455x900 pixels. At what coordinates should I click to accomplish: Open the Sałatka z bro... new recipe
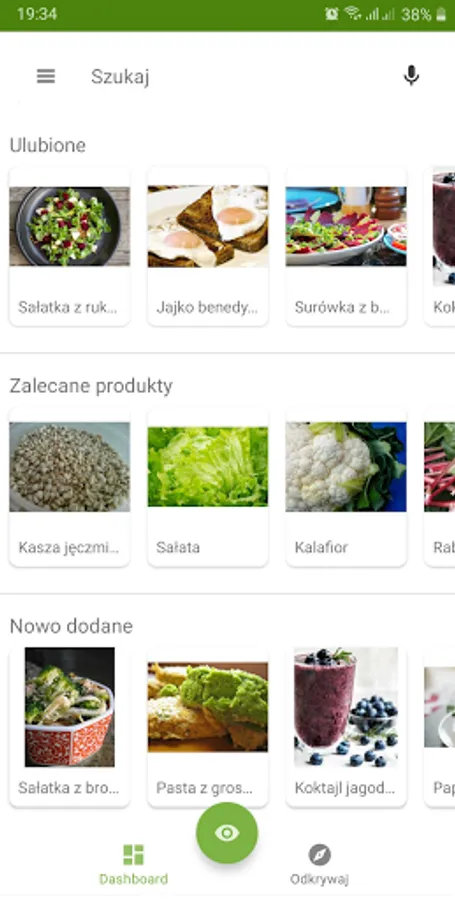[x=69, y=727]
